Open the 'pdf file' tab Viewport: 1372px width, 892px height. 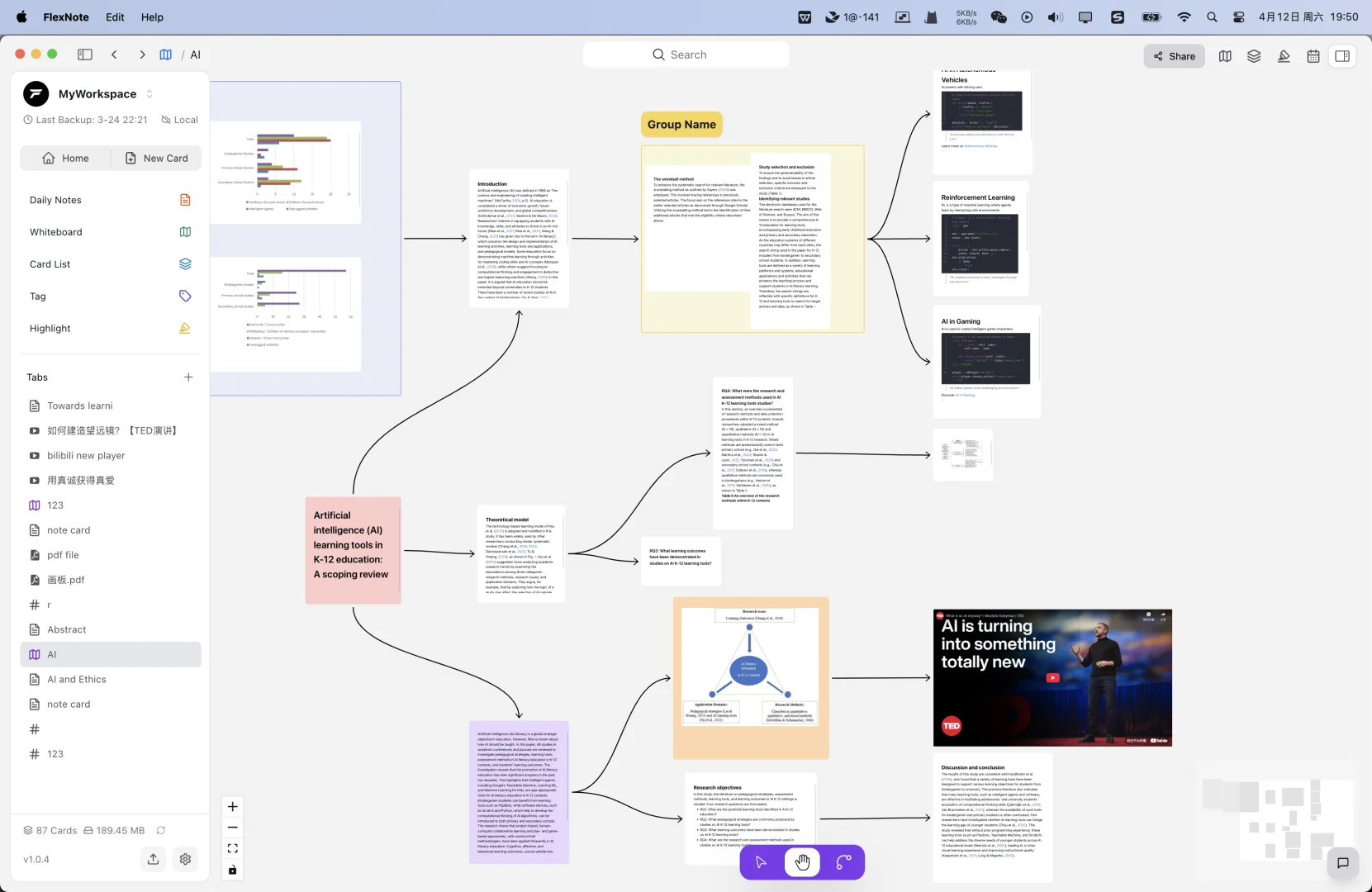pyautogui.click(x=111, y=555)
